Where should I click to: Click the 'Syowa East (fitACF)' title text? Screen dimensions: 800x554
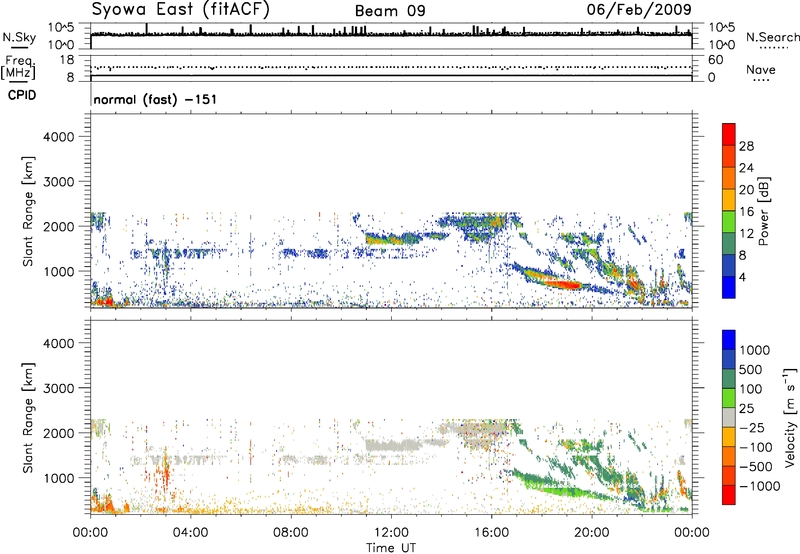tap(180, 9)
